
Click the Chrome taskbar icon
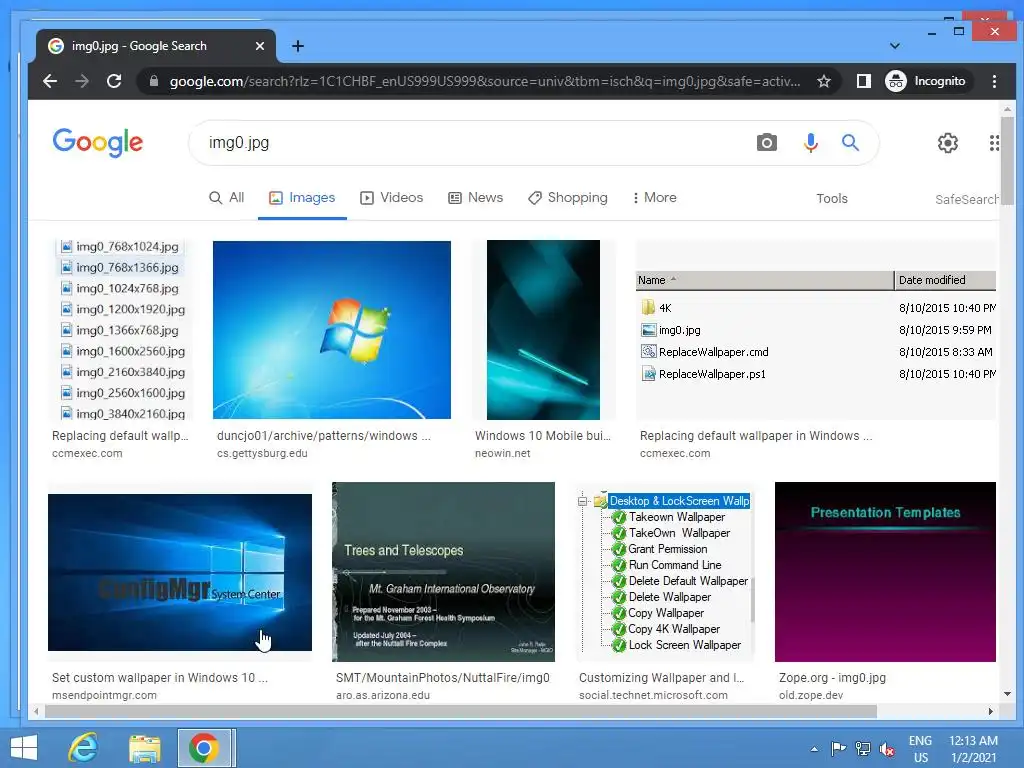tap(204, 748)
